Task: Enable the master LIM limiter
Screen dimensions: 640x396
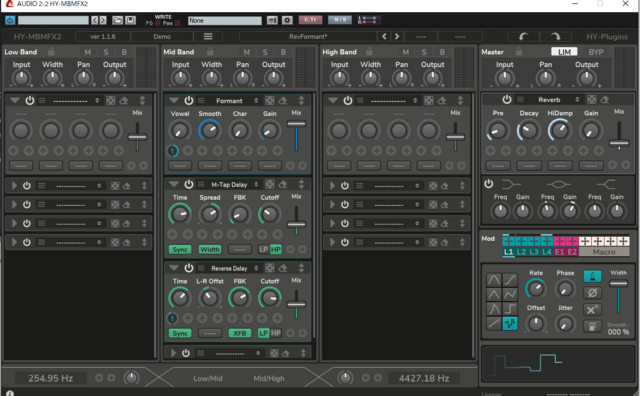Action: pyautogui.click(x=564, y=52)
